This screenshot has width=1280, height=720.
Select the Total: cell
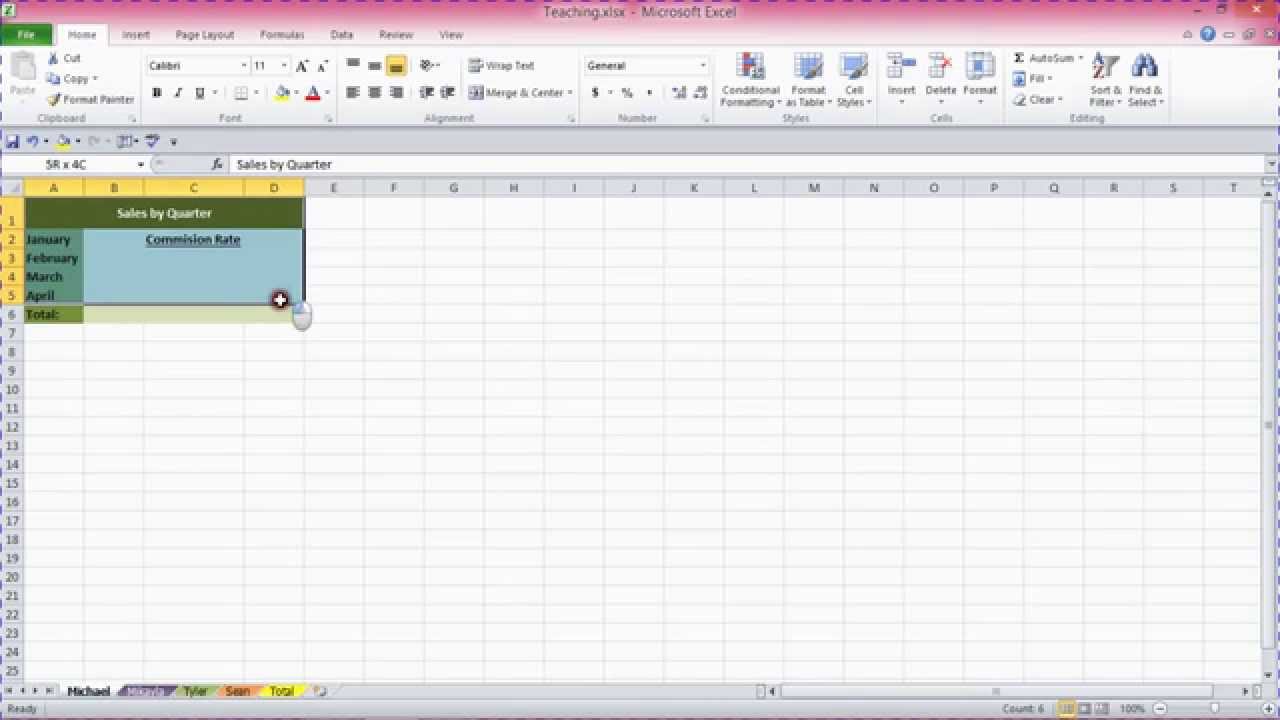[54, 314]
